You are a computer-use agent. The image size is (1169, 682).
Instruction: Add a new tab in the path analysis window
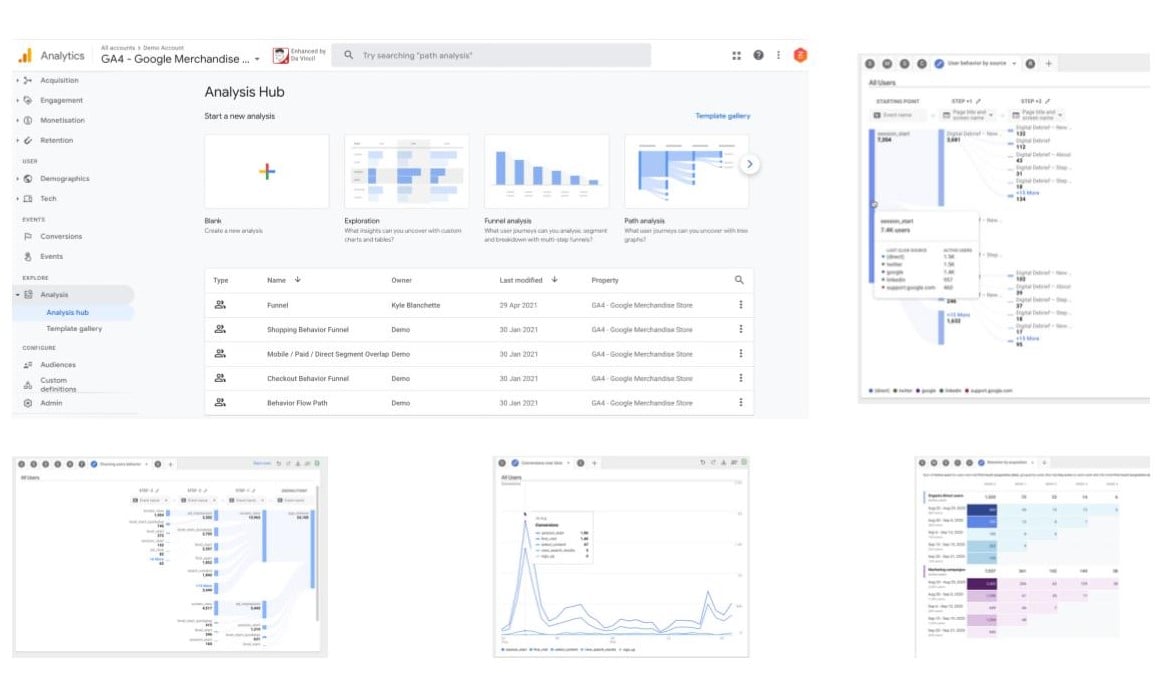(1048, 64)
